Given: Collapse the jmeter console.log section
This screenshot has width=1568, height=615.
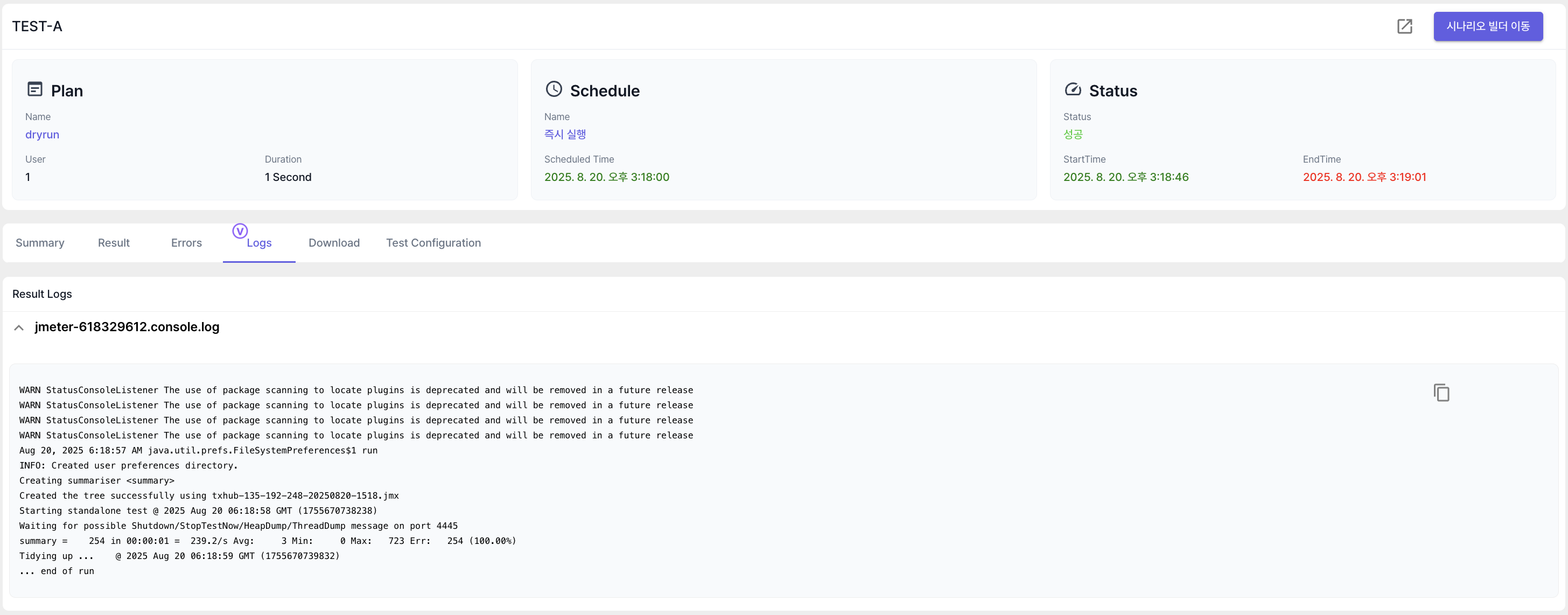Looking at the screenshot, I should click(19, 327).
